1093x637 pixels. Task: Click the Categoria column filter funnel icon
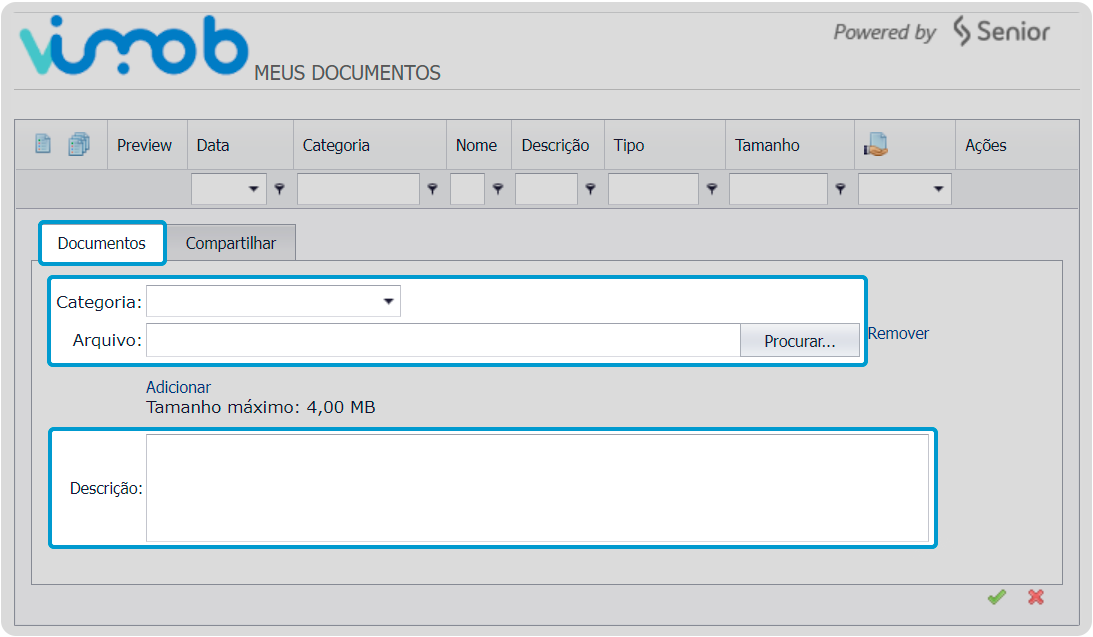pos(432,189)
